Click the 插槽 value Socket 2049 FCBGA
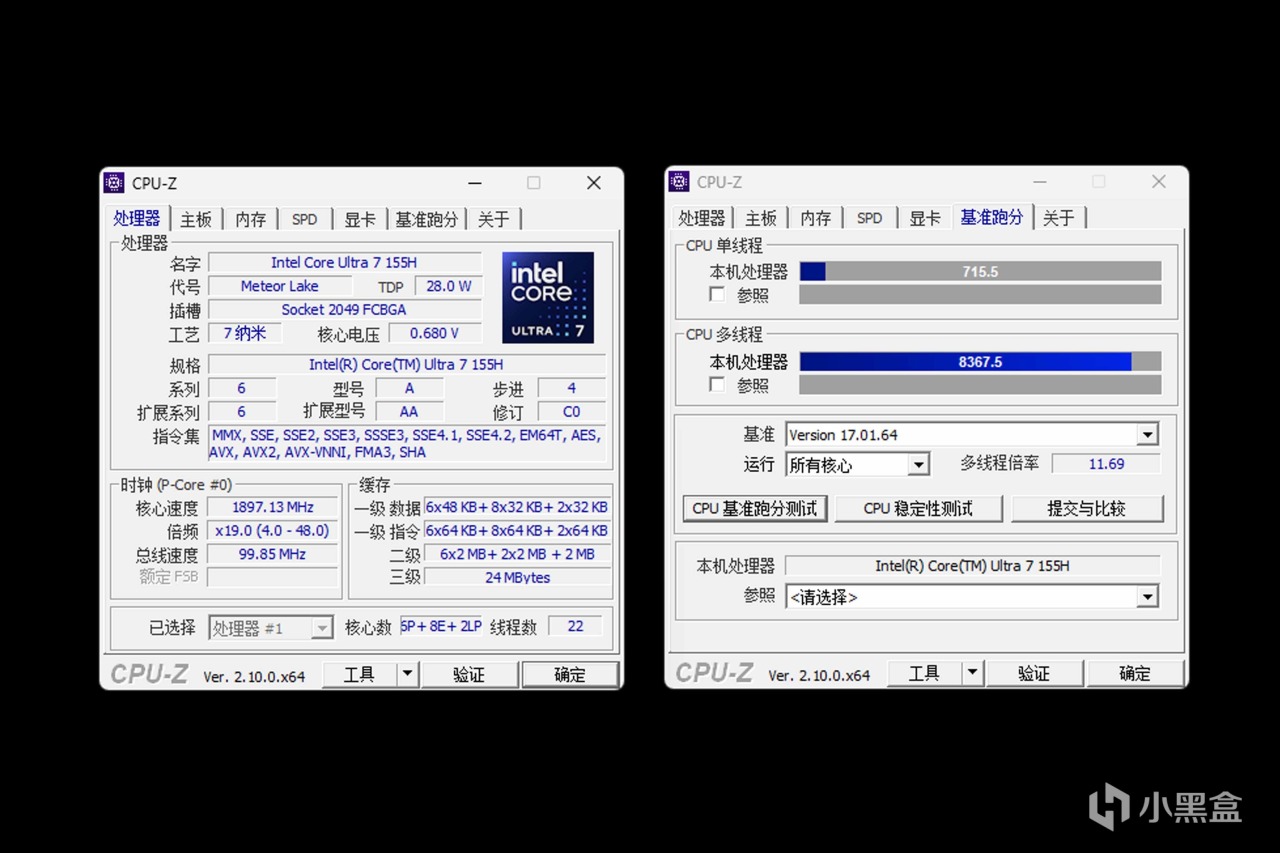Screen dimensions: 1280x853 coord(344,310)
